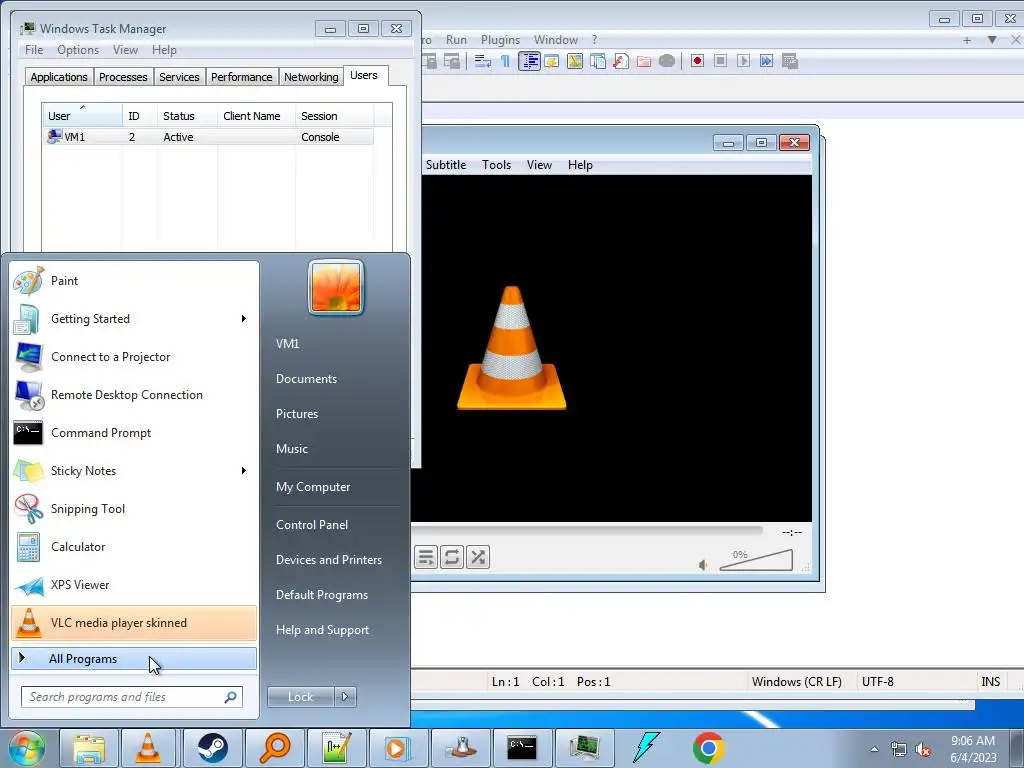The height and width of the screenshot is (768, 1024).
Task: Switch to Task Manager Applications tab
Action: coord(59,77)
